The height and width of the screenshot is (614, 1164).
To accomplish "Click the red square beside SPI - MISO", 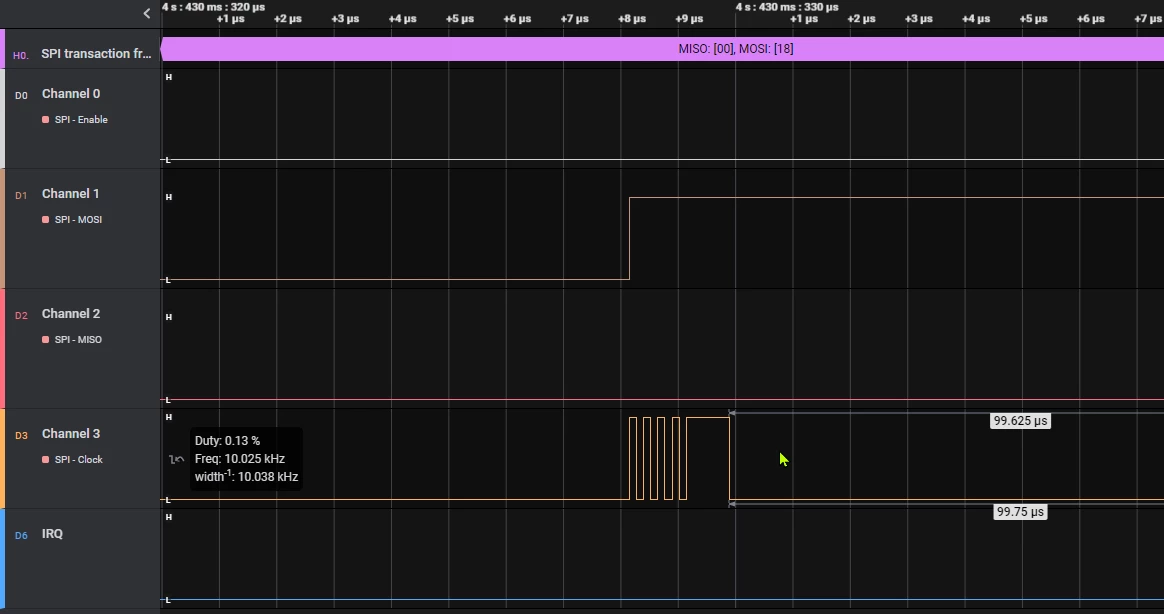I will click(x=46, y=339).
